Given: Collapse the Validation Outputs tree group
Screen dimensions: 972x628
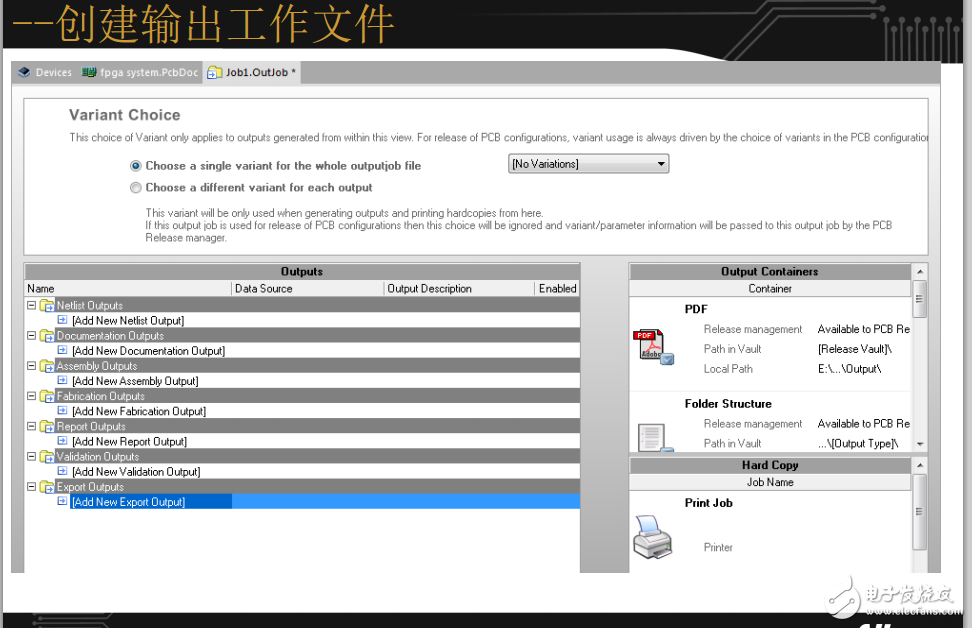Looking at the screenshot, I should click(x=31, y=456).
